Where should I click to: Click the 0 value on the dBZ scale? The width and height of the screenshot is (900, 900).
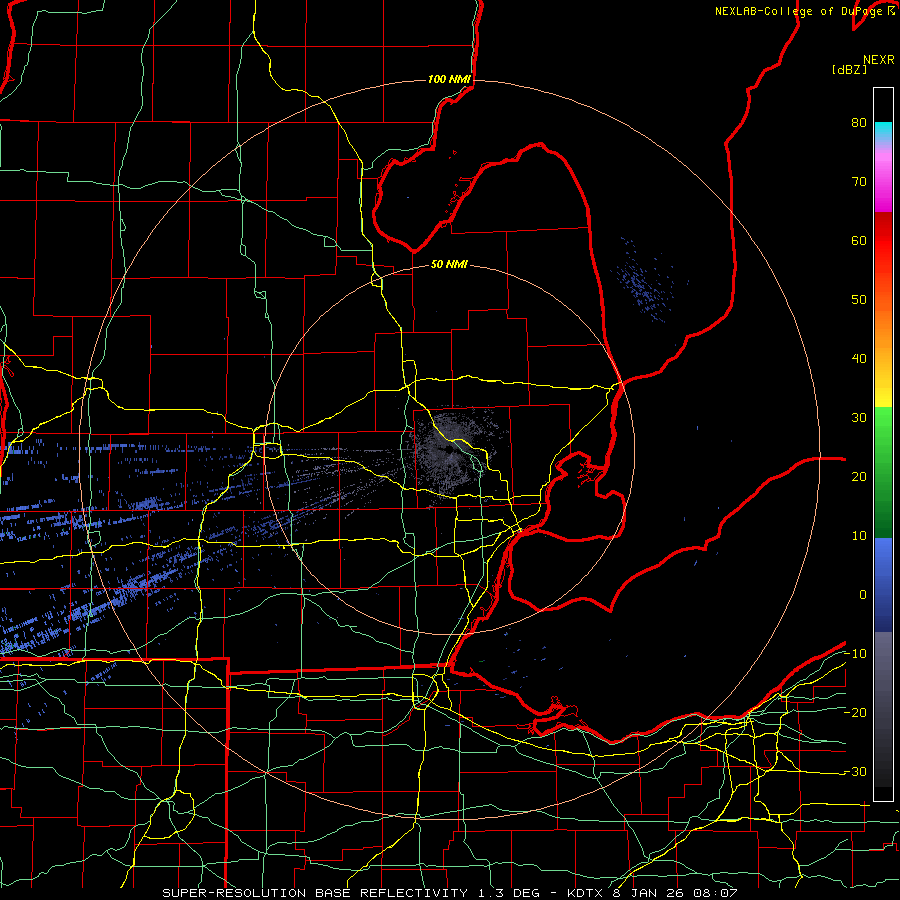[863, 595]
